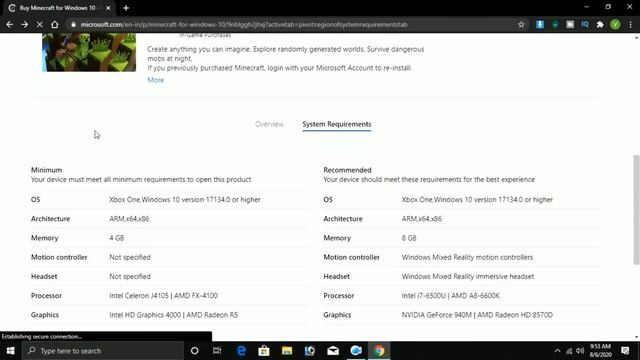Click Intel Celeron J4105 | AMD FX-4100 text
Viewport: 640px width, 360px height.
point(163,296)
